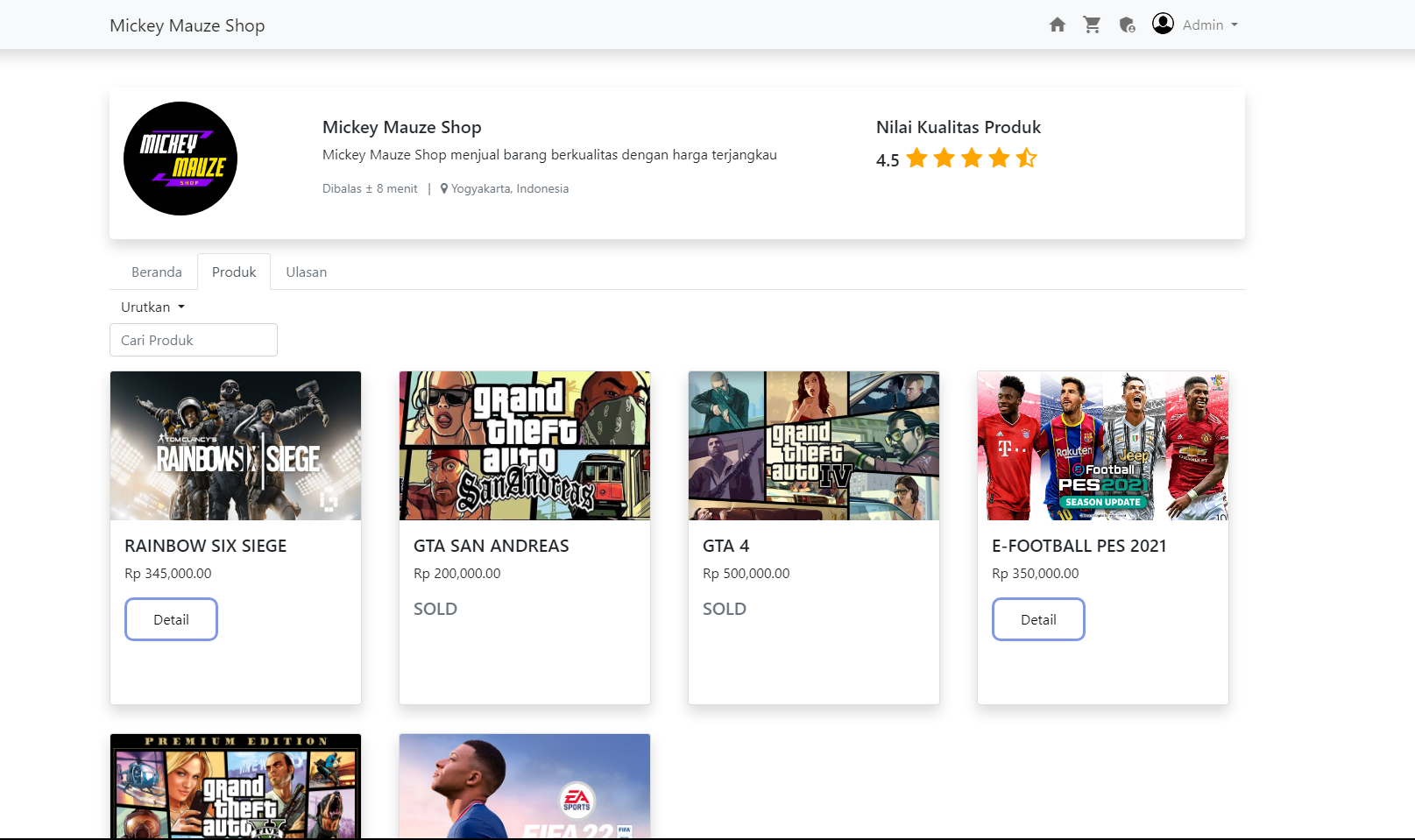Click the Rainbow Six Siege cover image
The height and width of the screenshot is (840, 1415).
pyautogui.click(x=236, y=446)
